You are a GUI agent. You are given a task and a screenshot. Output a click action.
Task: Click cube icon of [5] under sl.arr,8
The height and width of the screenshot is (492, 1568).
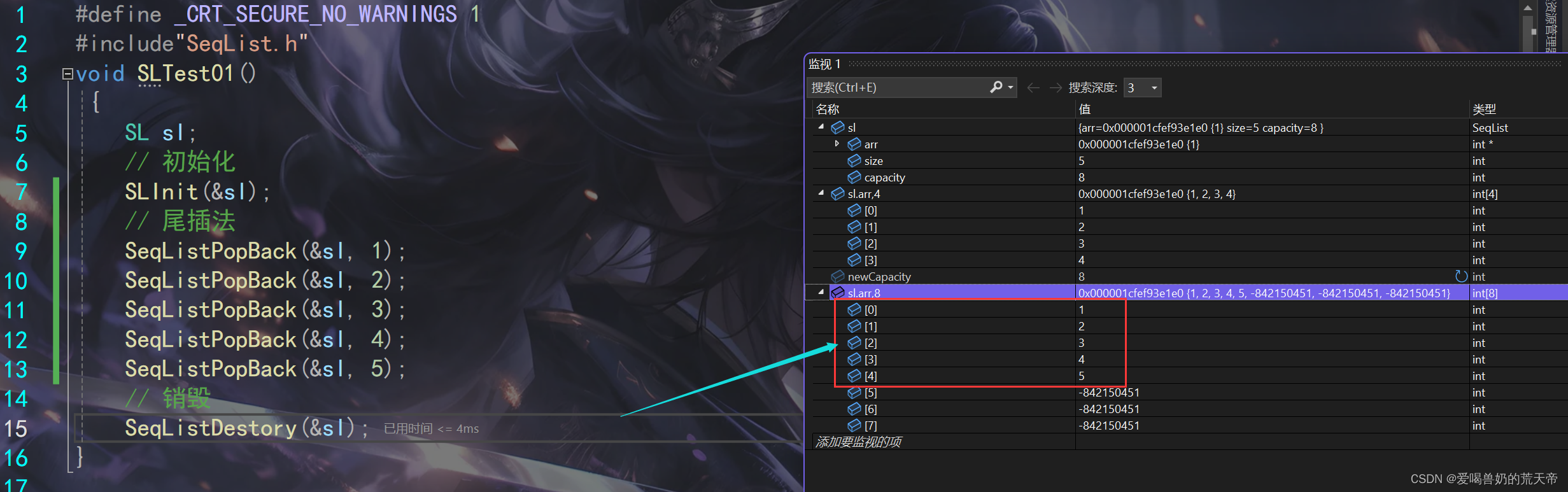point(854,392)
